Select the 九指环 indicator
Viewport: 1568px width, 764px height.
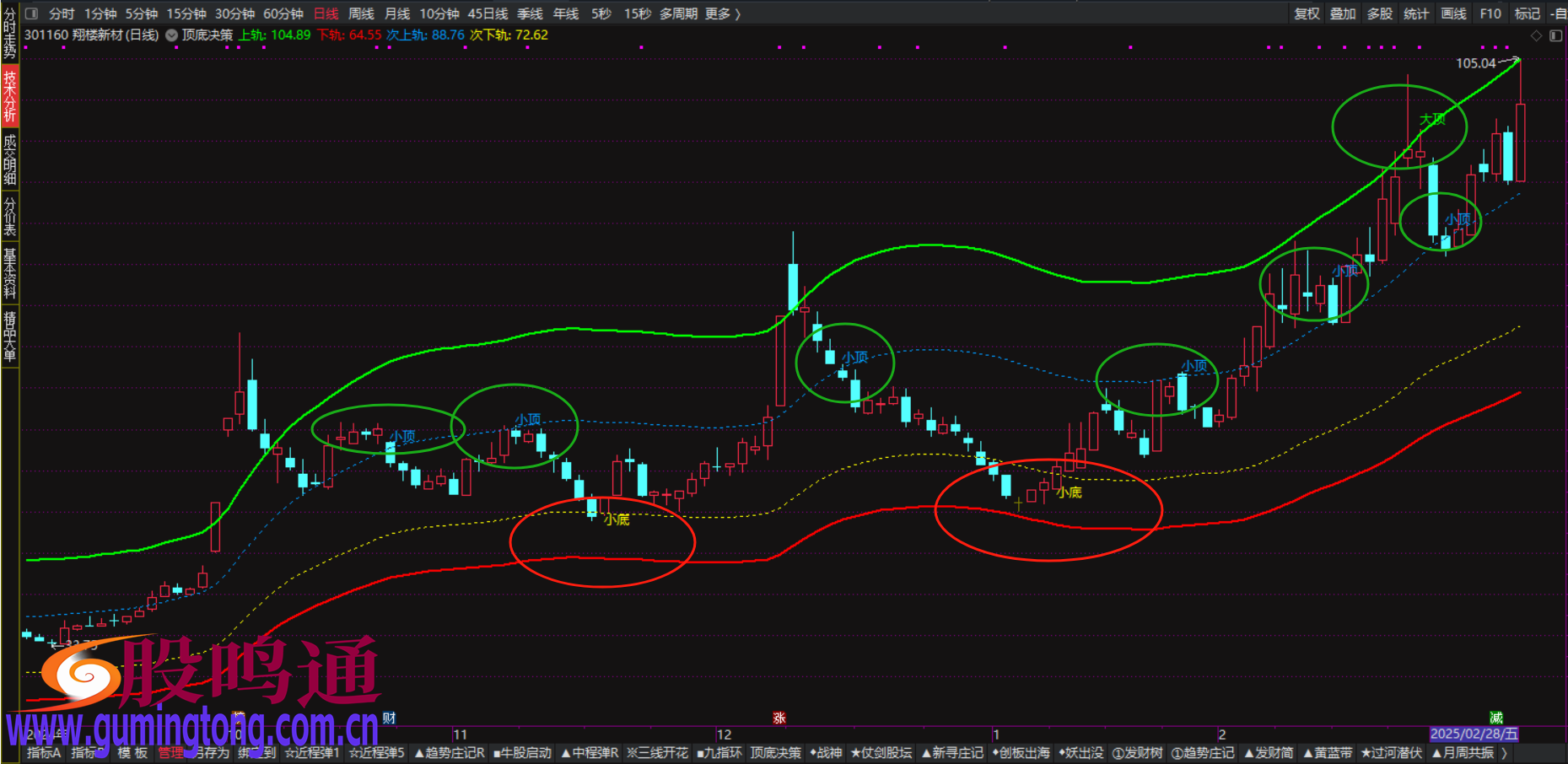[x=719, y=752]
